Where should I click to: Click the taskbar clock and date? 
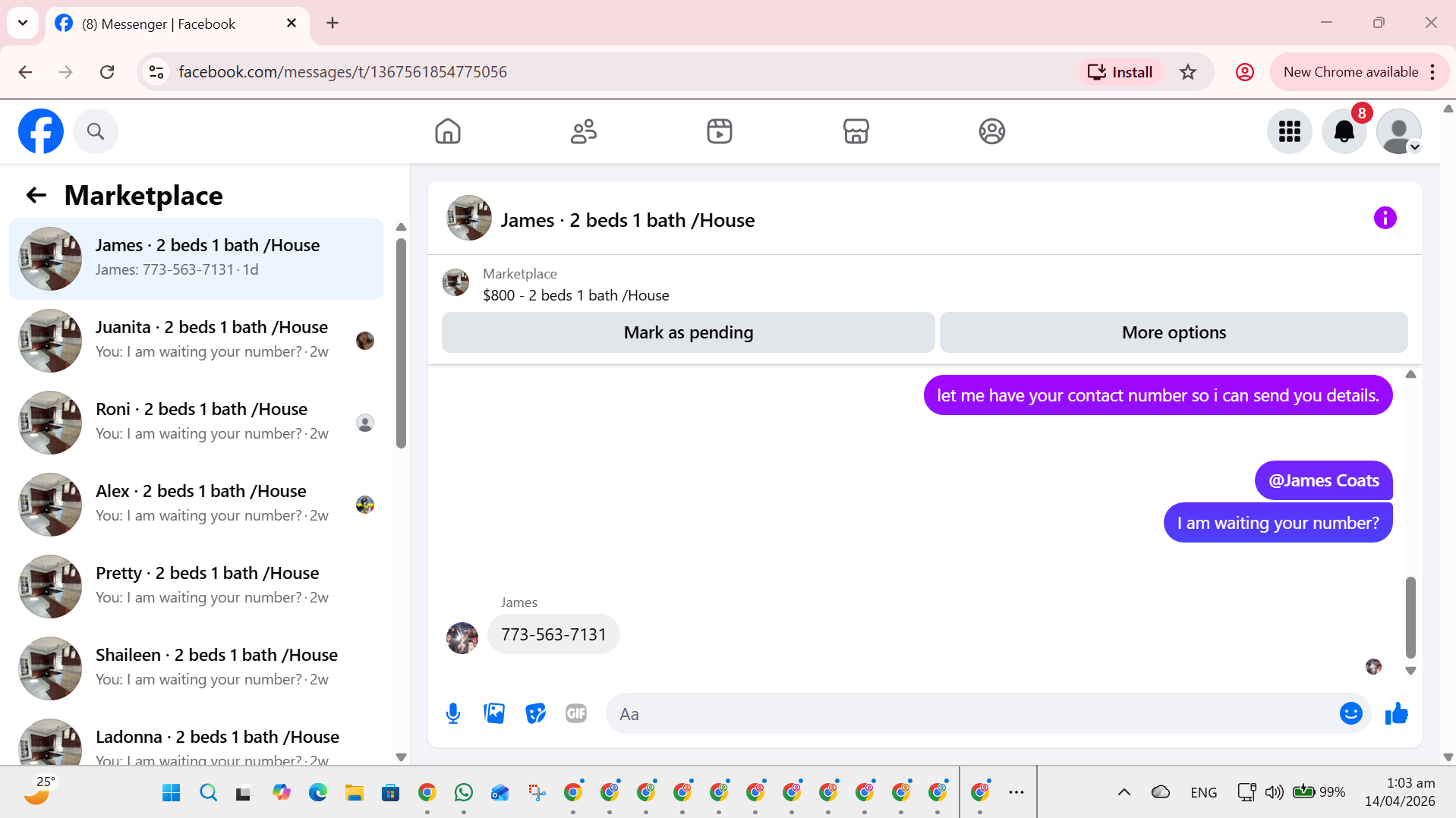coord(1400,792)
